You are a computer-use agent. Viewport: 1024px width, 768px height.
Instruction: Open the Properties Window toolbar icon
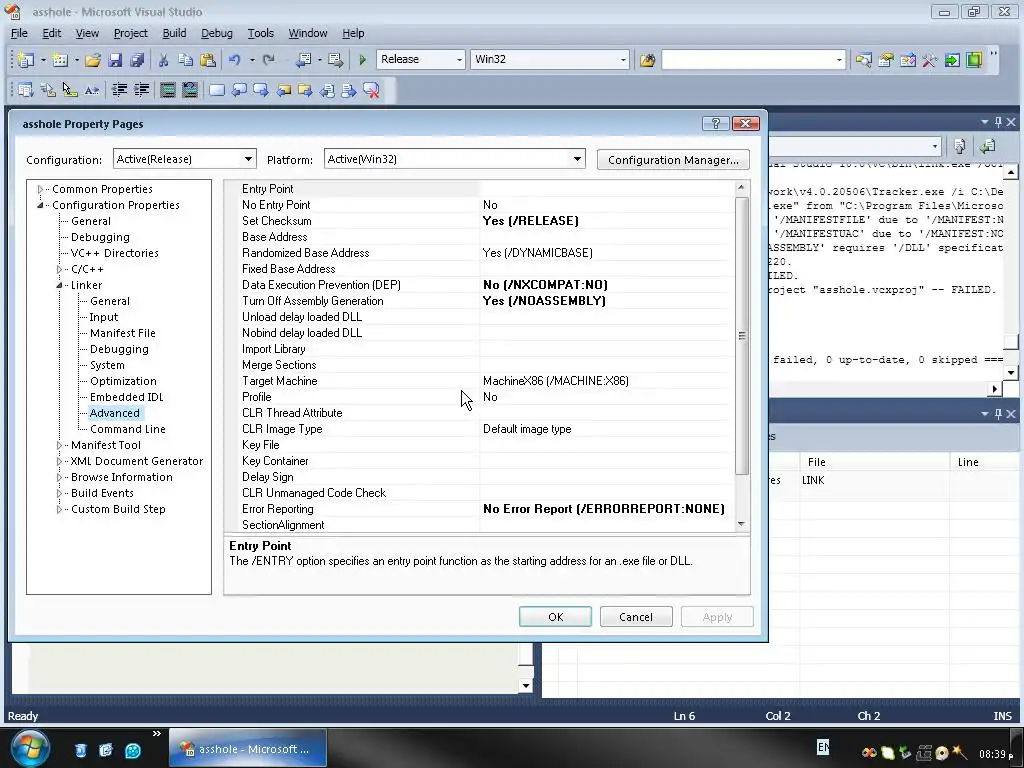click(x=886, y=60)
